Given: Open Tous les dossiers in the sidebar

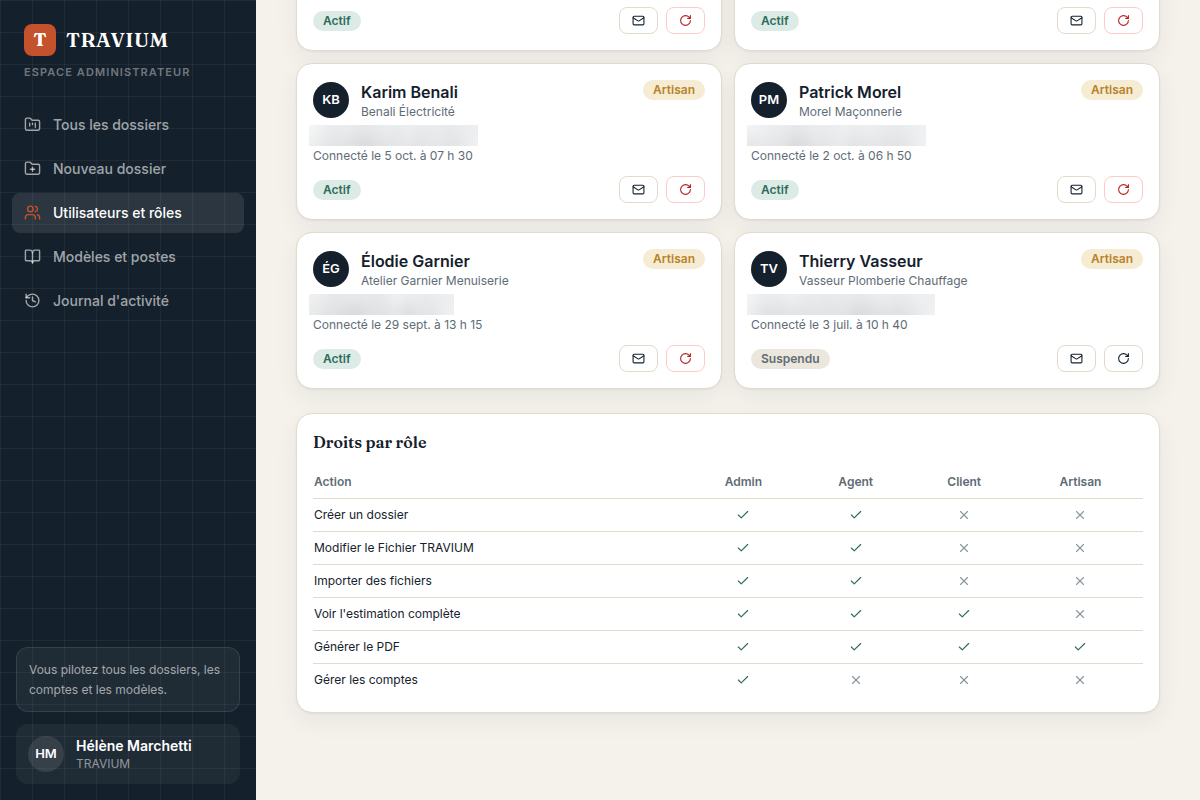Looking at the screenshot, I should (128, 125).
